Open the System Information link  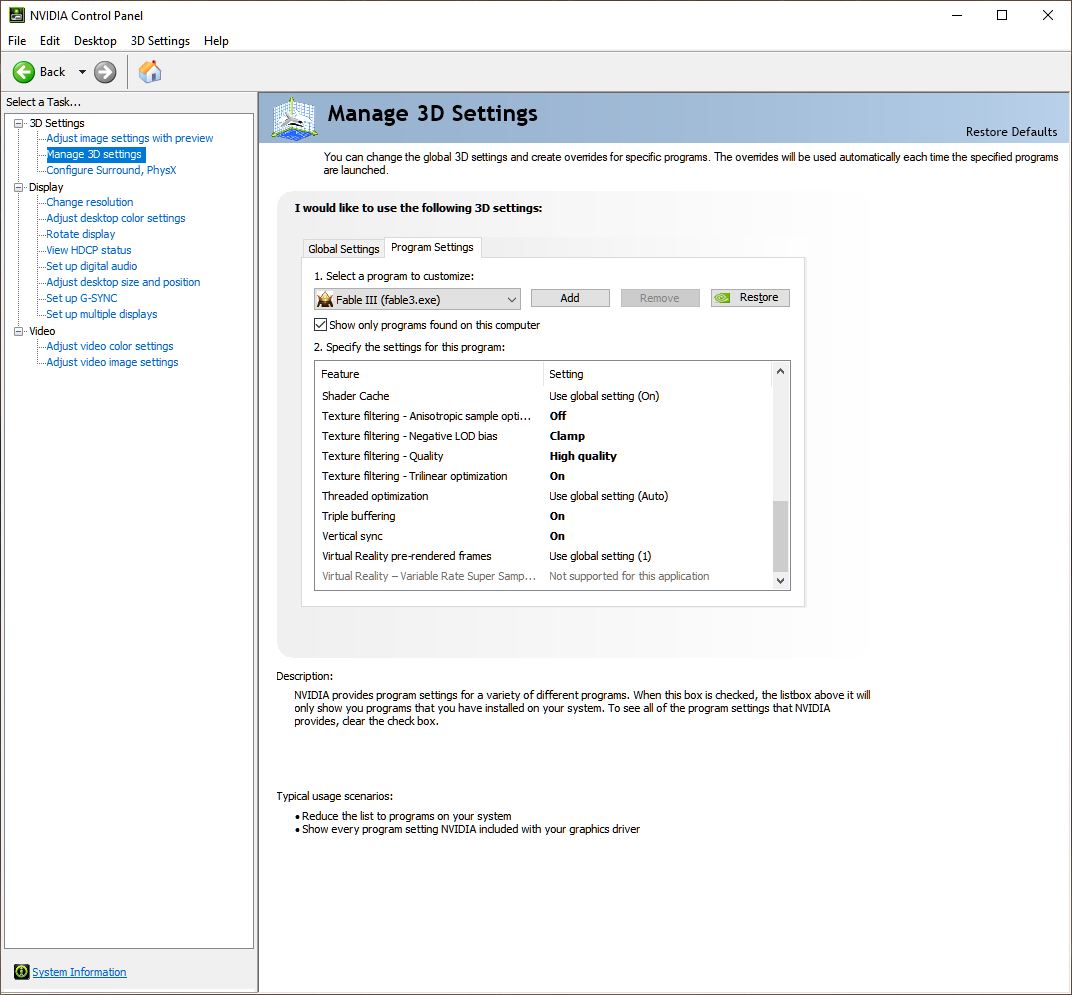[x=79, y=972]
